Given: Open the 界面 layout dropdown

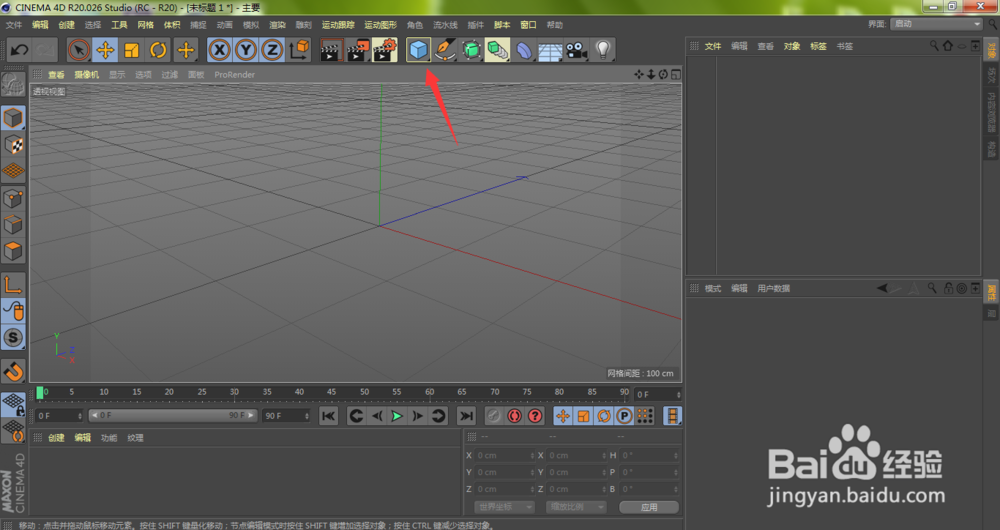Looking at the screenshot, I should coord(936,24).
